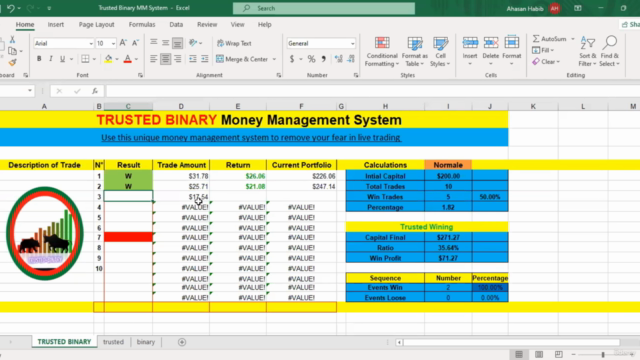Click Decrease Indent icon
Screen dimensions: 640x360
193,59
